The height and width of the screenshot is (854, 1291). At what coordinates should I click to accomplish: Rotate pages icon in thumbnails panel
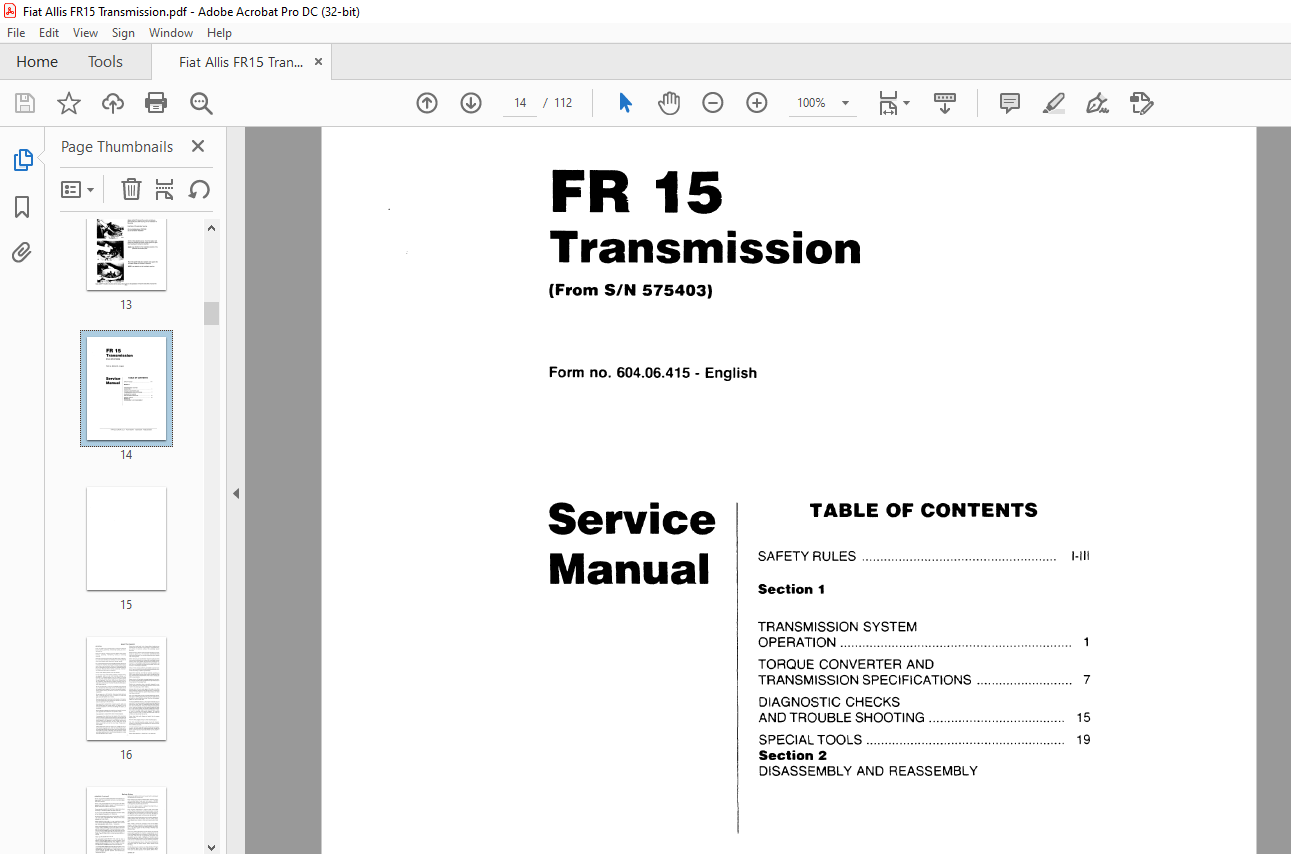(199, 189)
